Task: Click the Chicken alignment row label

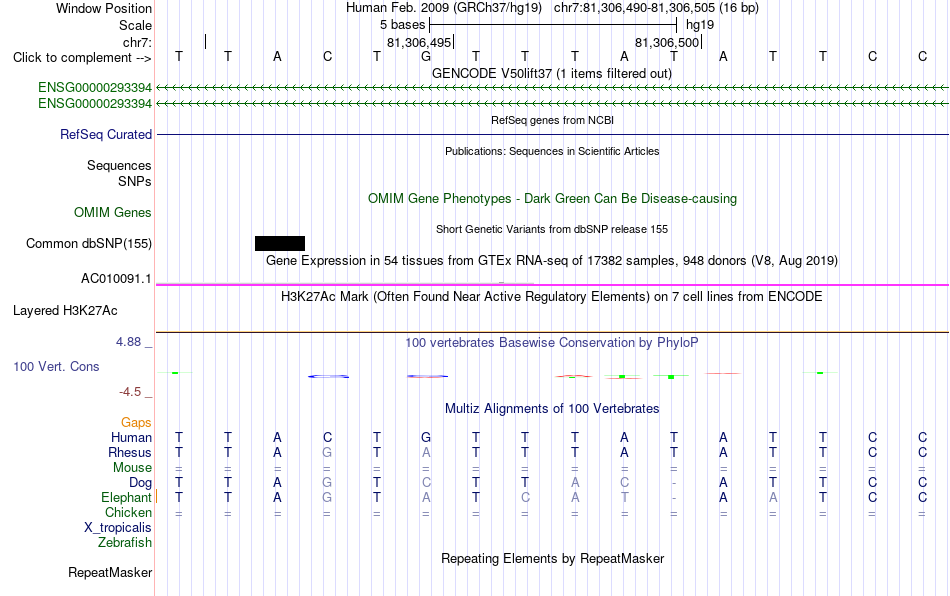Action: [128, 512]
